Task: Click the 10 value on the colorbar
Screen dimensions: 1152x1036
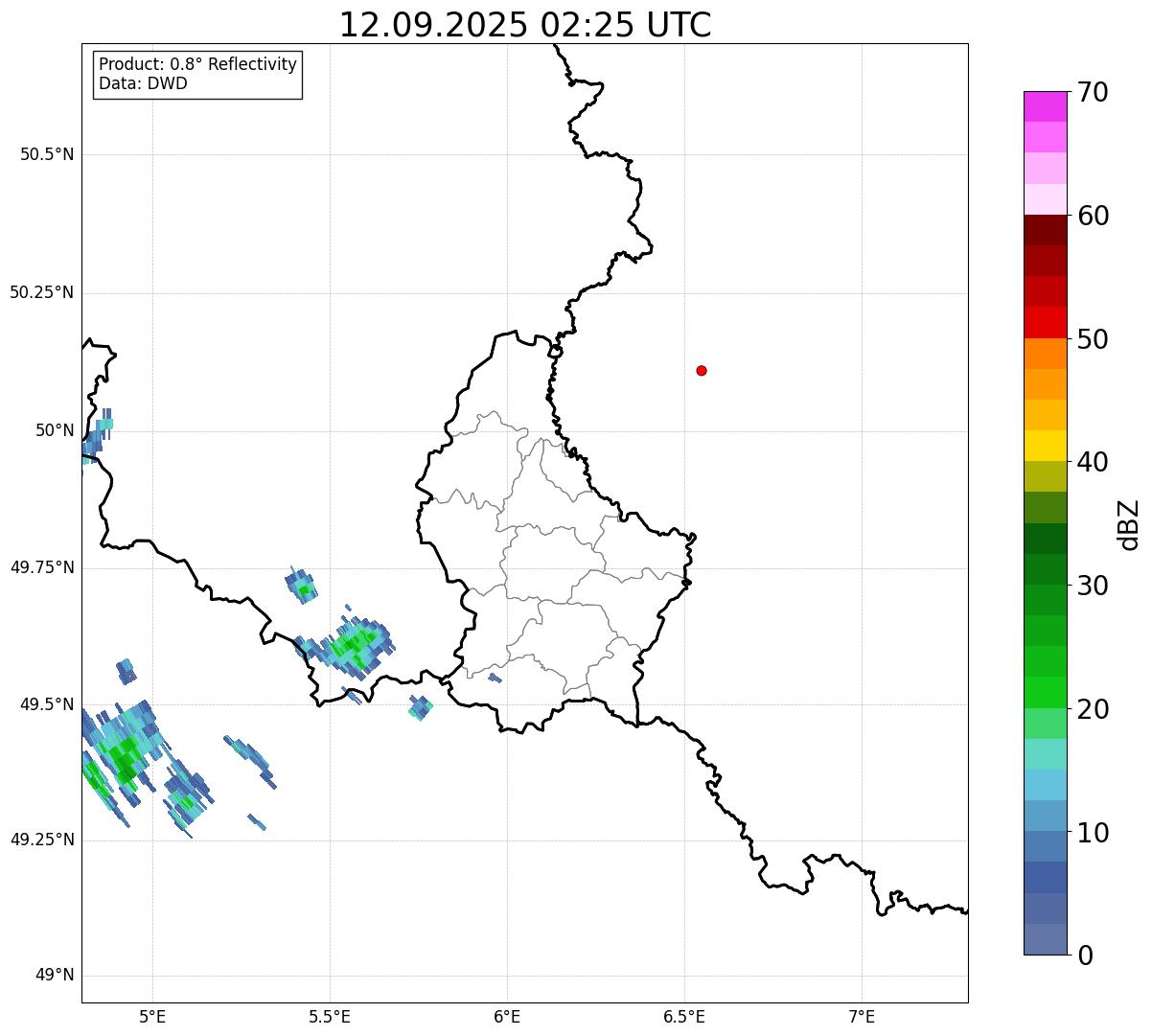Action: tap(1093, 832)
